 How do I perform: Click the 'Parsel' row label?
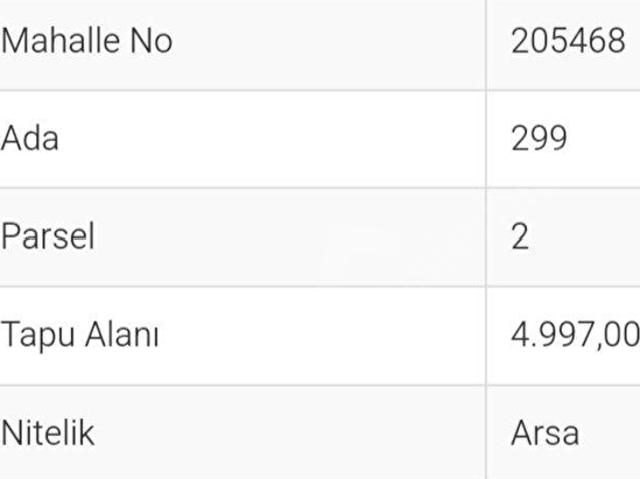point(48,237)
